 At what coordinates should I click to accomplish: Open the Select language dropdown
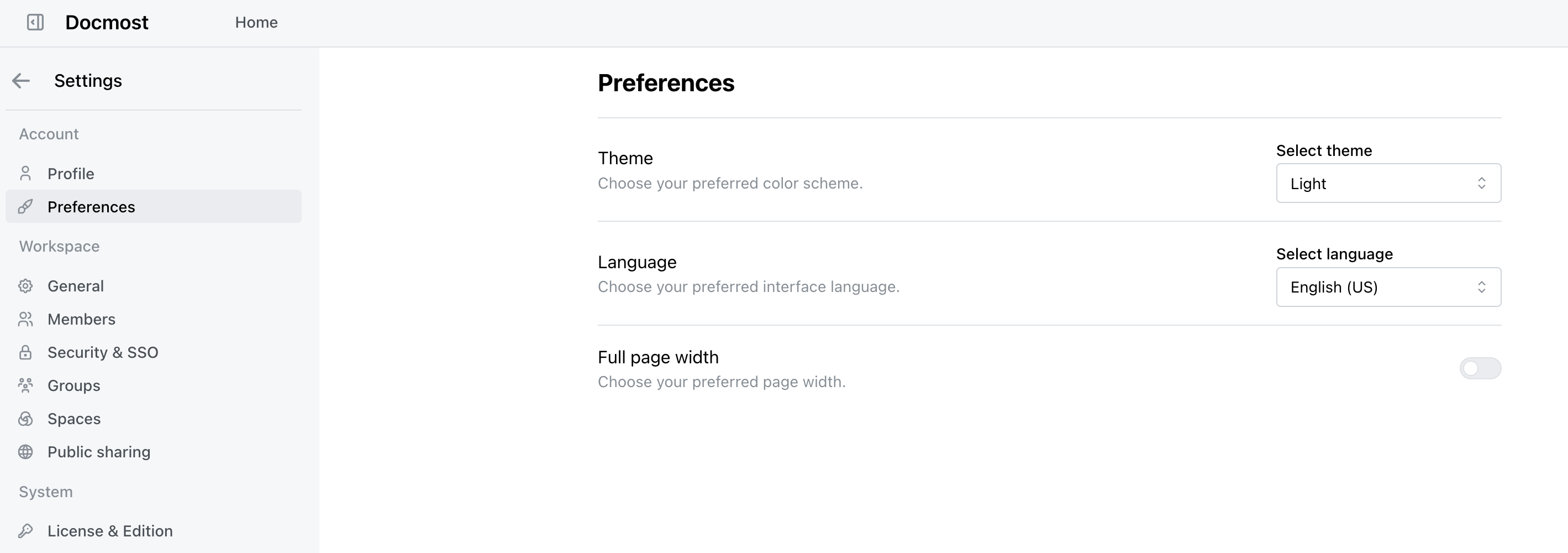[1388, 287]
